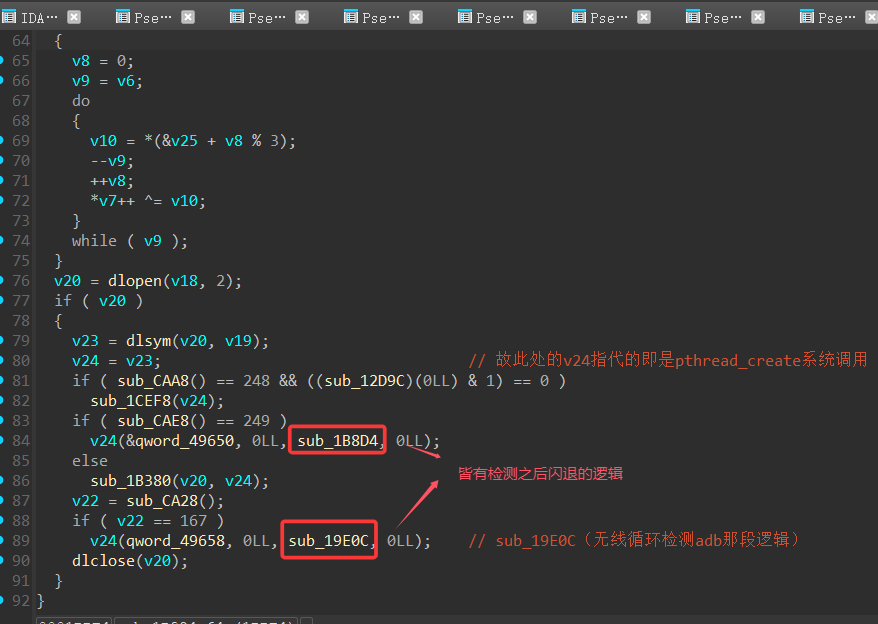The image size is (878, 624).
Task: Click v23 on the line 80 assignment
Action: (x=139, y=361)
